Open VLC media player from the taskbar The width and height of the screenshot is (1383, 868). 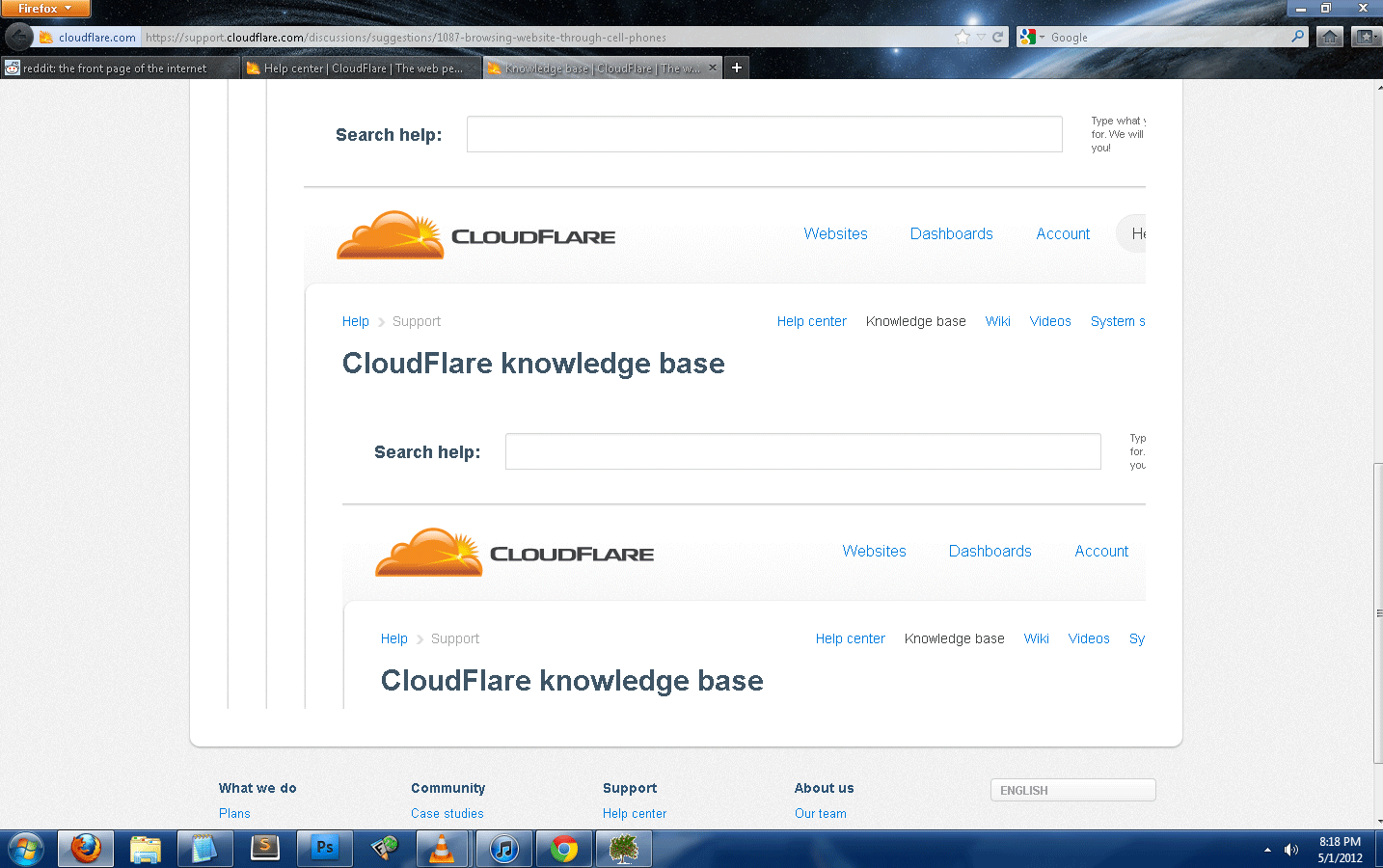pos(442,849)
